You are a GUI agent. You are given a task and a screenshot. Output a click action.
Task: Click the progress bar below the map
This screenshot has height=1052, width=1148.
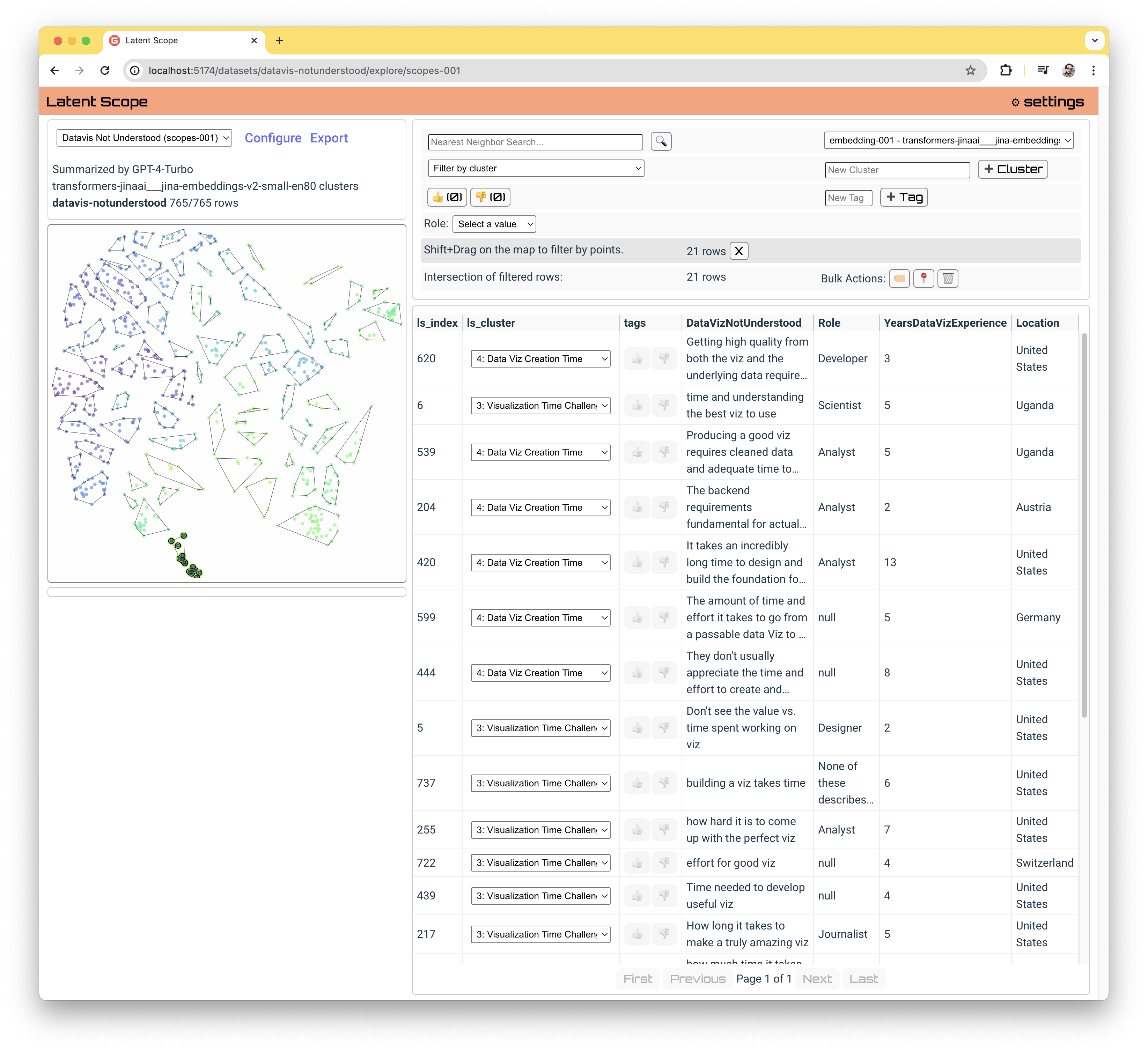point(227,592)
